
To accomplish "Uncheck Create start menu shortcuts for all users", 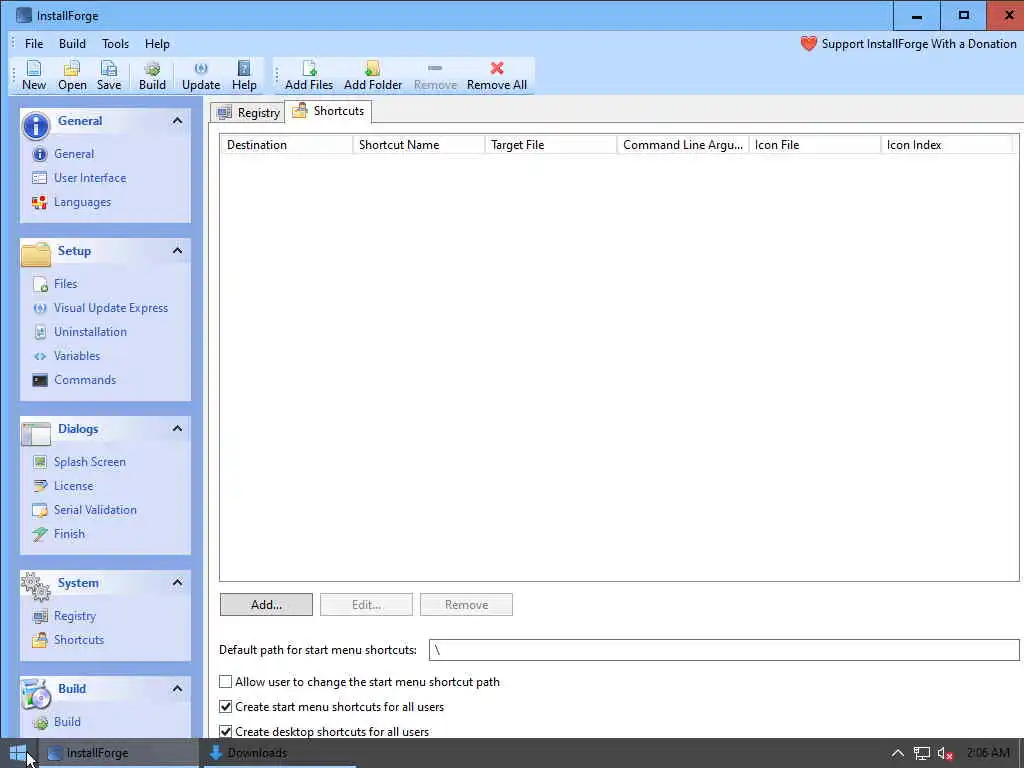I will (225, 707).
